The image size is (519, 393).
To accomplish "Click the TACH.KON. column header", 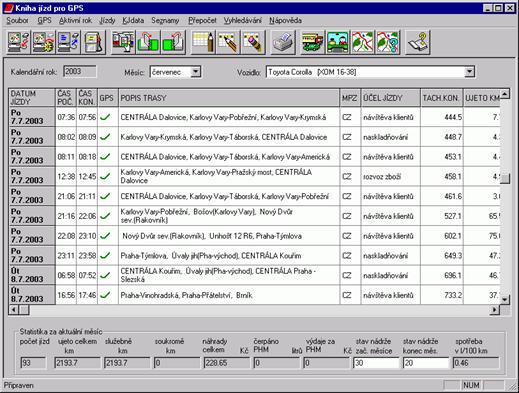I will pyautogui.click(x=442, y=98).
